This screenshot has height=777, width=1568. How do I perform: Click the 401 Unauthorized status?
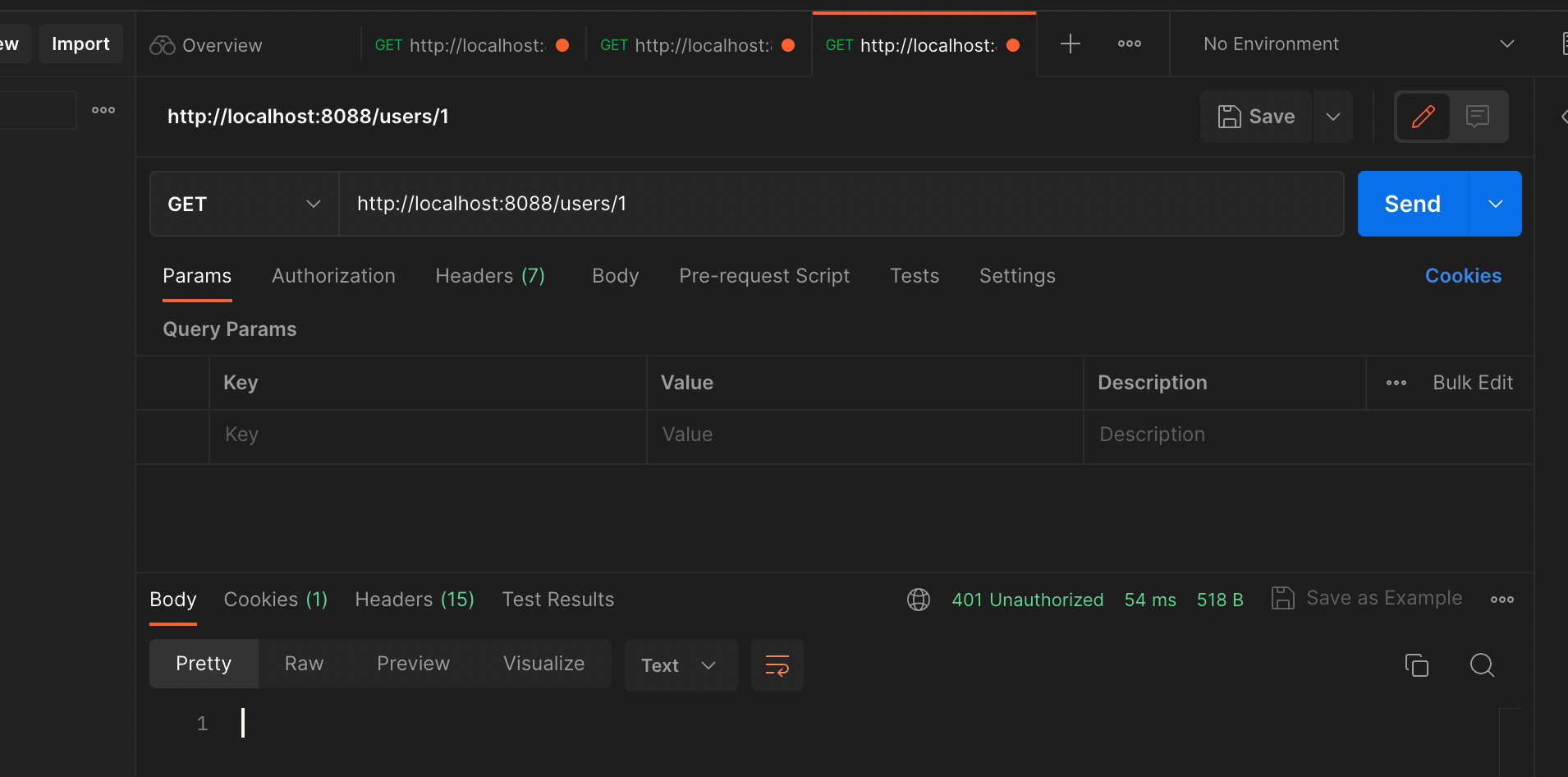point(1027,600)
